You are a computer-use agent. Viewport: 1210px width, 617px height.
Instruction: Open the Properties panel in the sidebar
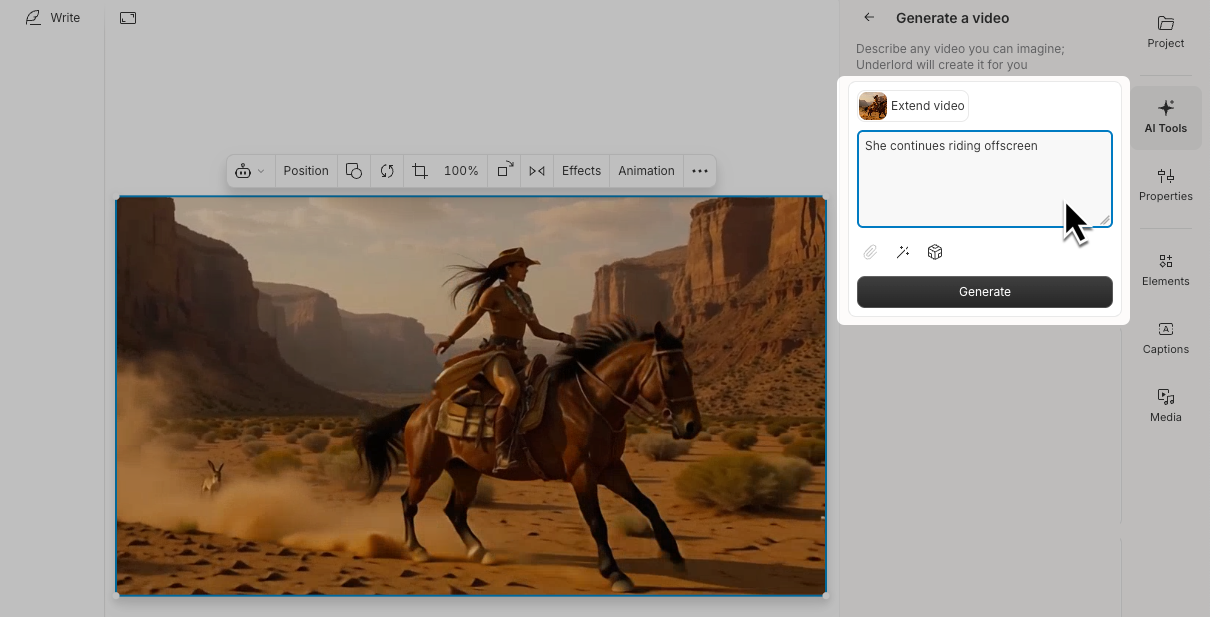[x=1165, y=185]
